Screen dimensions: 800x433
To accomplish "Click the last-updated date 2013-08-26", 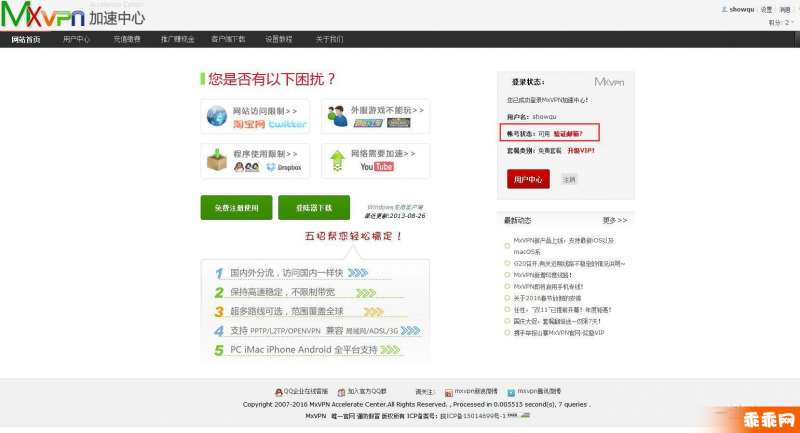I will point(407,216).
